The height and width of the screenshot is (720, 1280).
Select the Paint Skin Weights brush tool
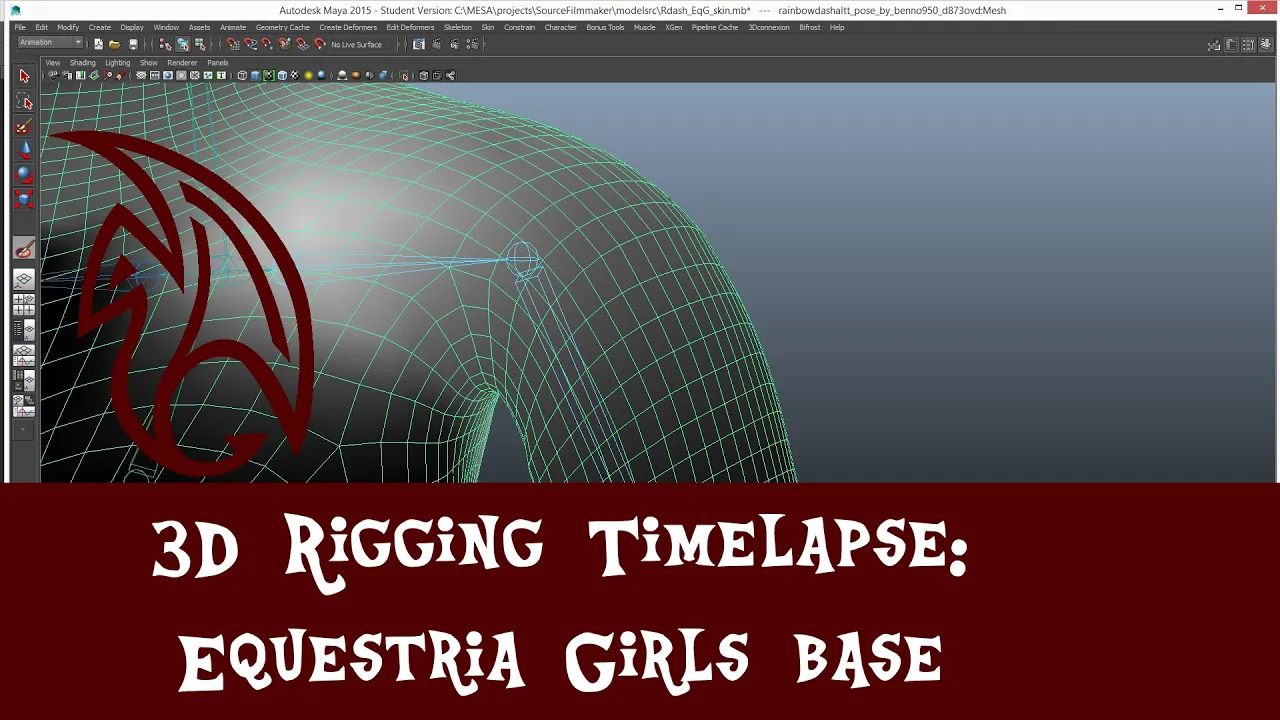click(x=24, y=248)
